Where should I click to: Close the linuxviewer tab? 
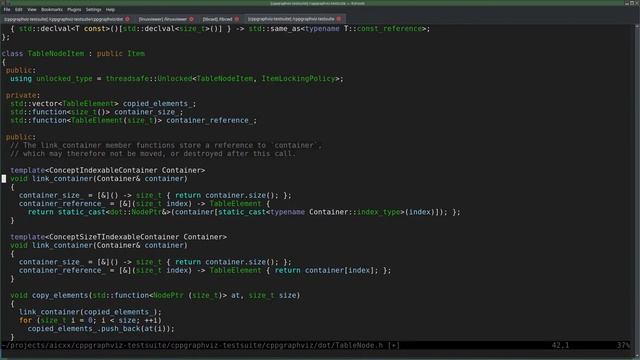(191, 19)
